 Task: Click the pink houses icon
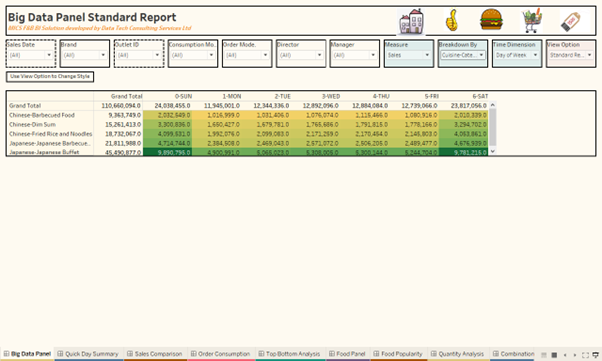pos(411,21)
